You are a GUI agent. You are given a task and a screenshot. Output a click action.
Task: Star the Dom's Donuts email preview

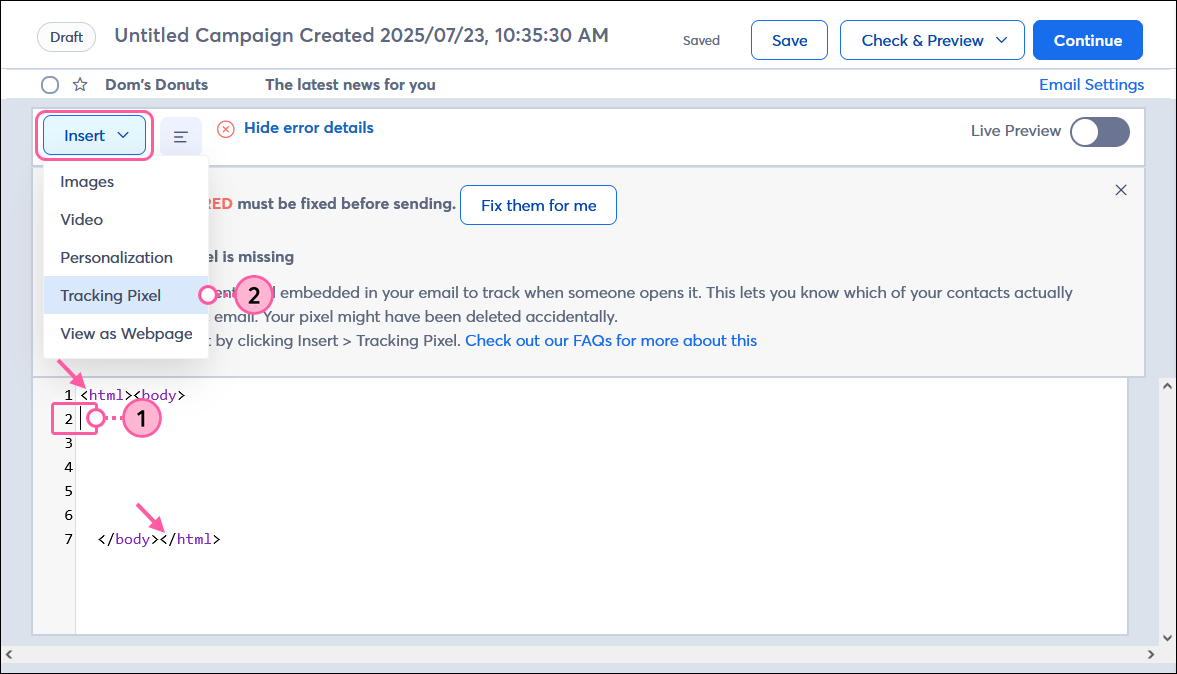point(79,84)
